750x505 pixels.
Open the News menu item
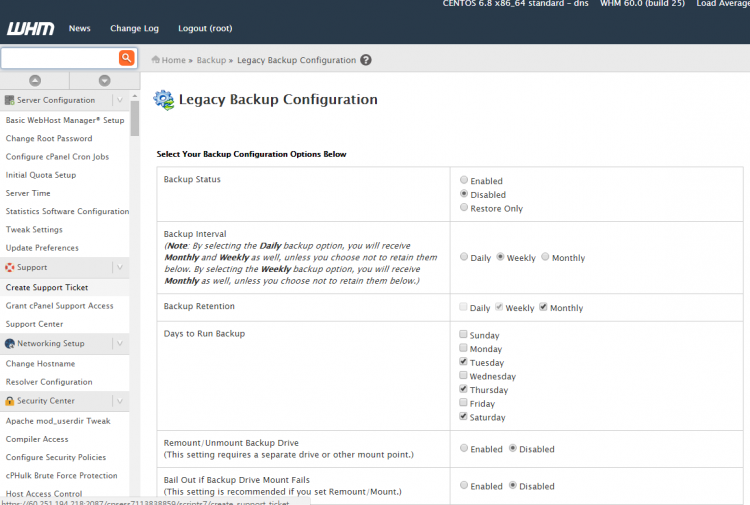pyautogui.click(x=79, y=28)
